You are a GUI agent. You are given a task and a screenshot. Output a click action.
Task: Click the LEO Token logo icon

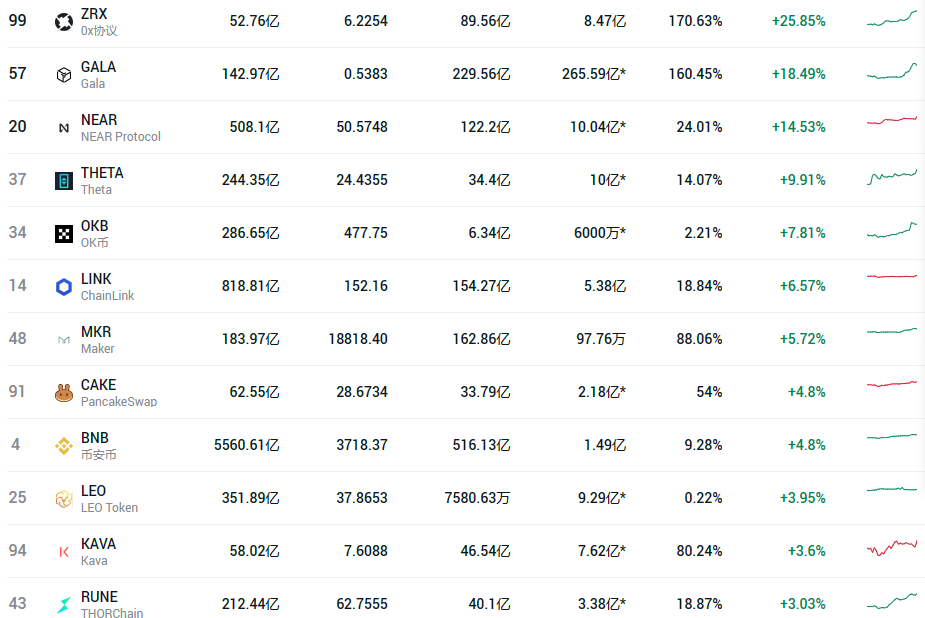(x=64, y=499)
